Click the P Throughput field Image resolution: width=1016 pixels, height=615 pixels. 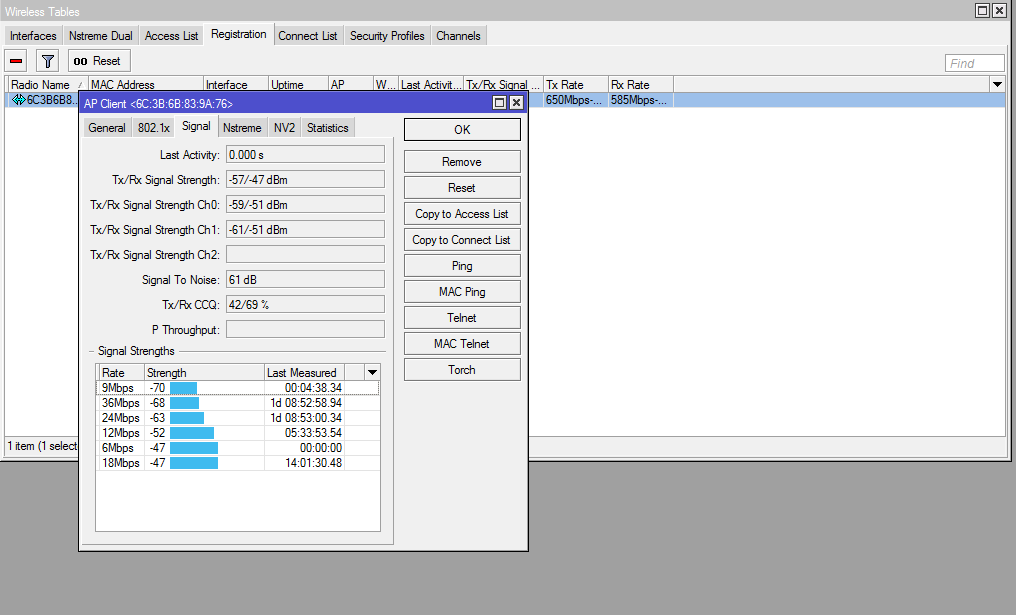coord(305,330)
